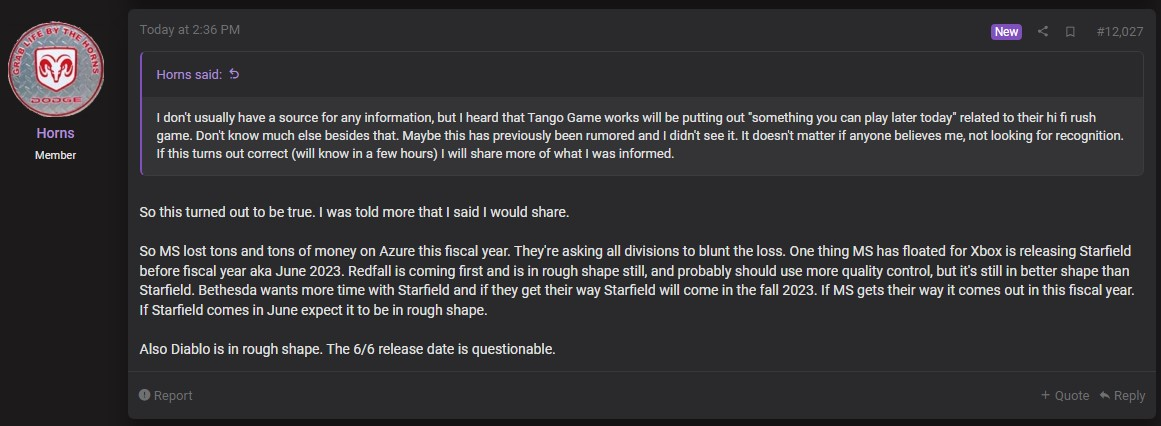
Task: Click the purple New badge
Action: click(x=1006, y=32)
